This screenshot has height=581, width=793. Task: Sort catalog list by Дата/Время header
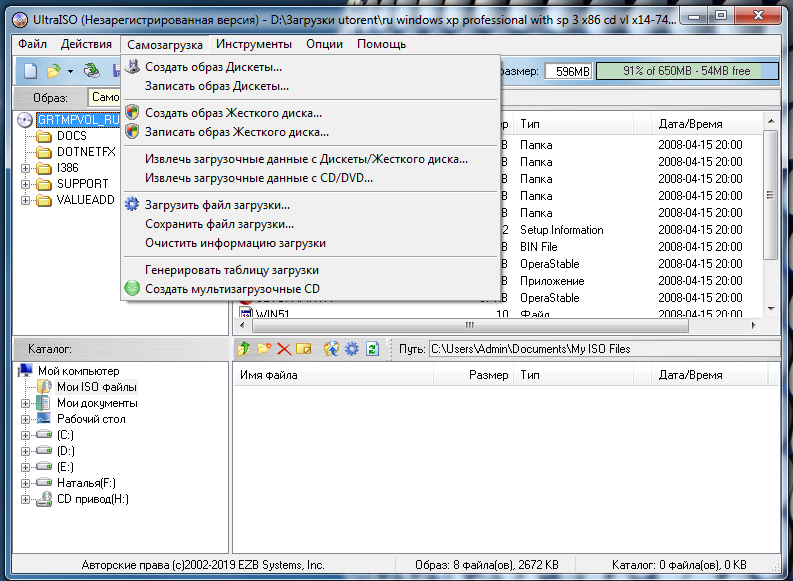pos(708,375)
